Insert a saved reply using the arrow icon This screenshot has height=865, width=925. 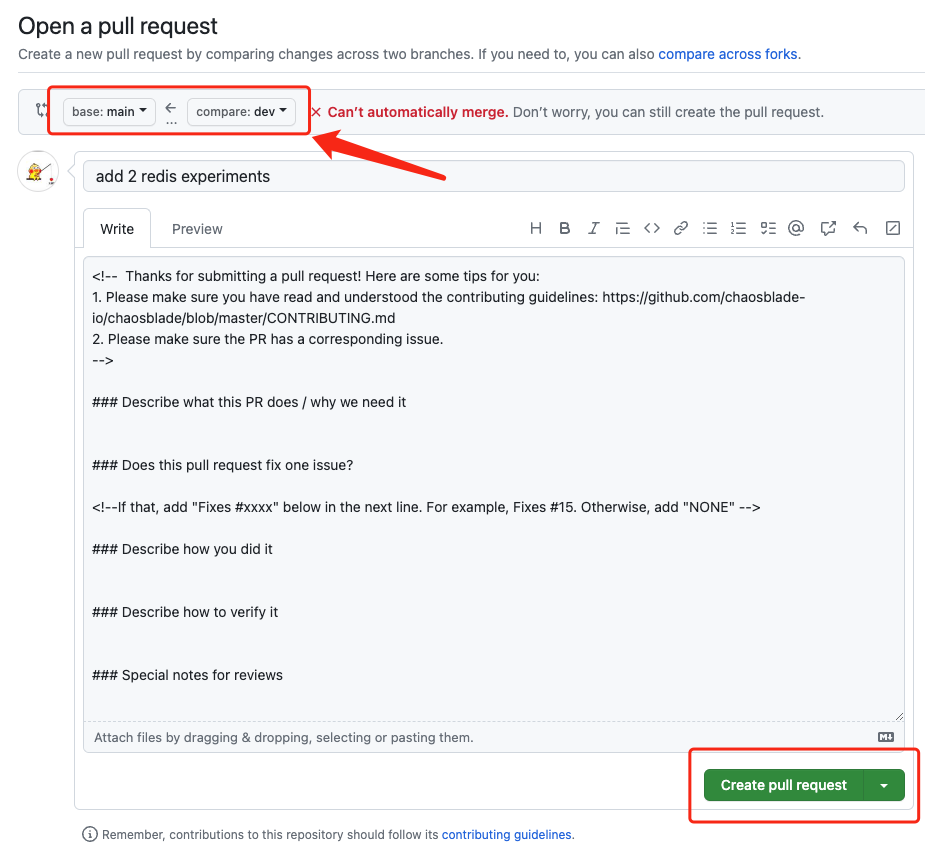[x=860, y=228]
